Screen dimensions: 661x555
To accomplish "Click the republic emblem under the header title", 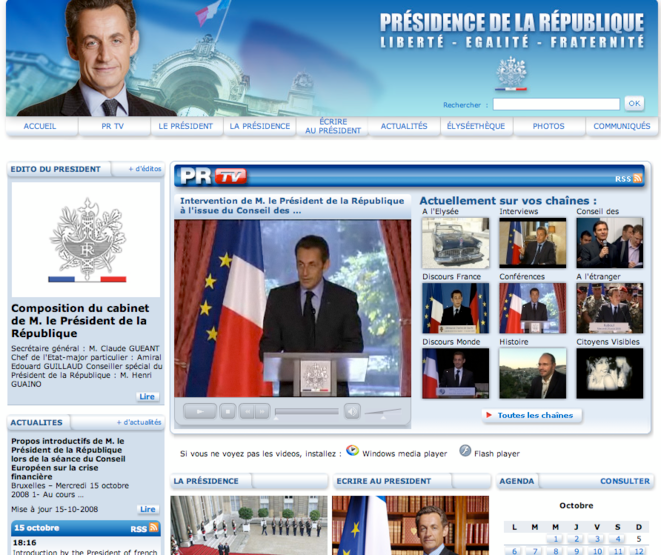I will 511,74.
